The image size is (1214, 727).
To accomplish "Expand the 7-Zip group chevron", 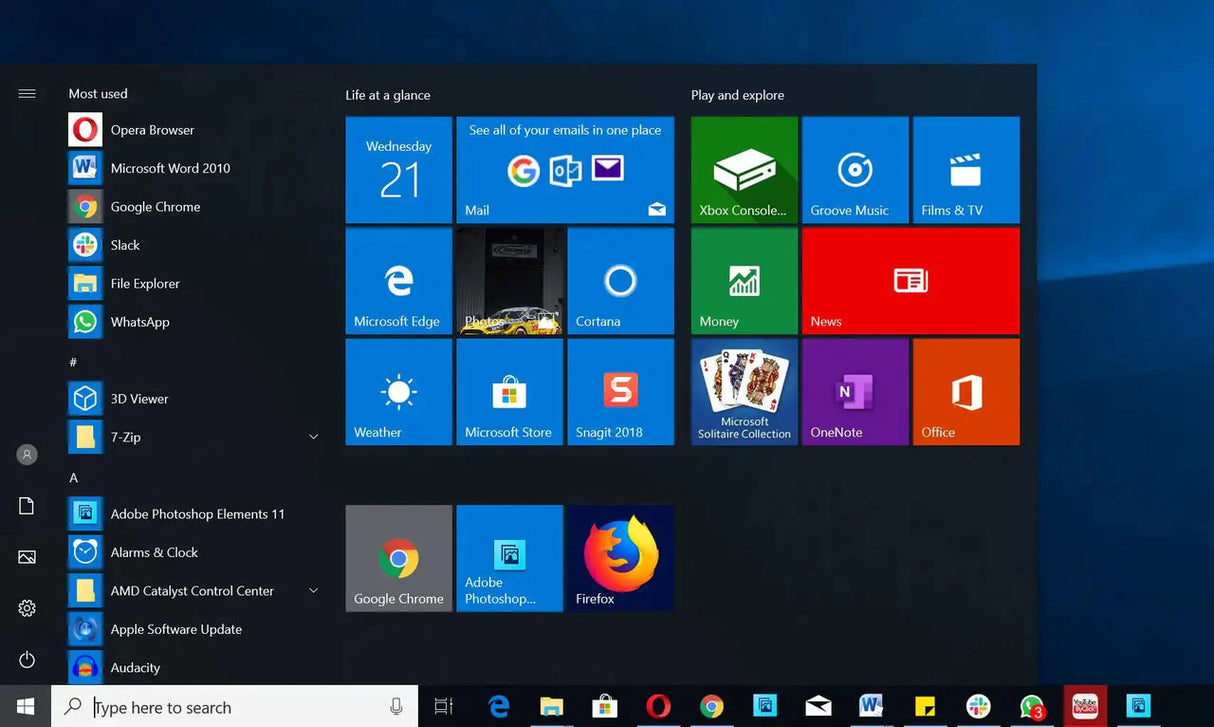I will [313, 437].
